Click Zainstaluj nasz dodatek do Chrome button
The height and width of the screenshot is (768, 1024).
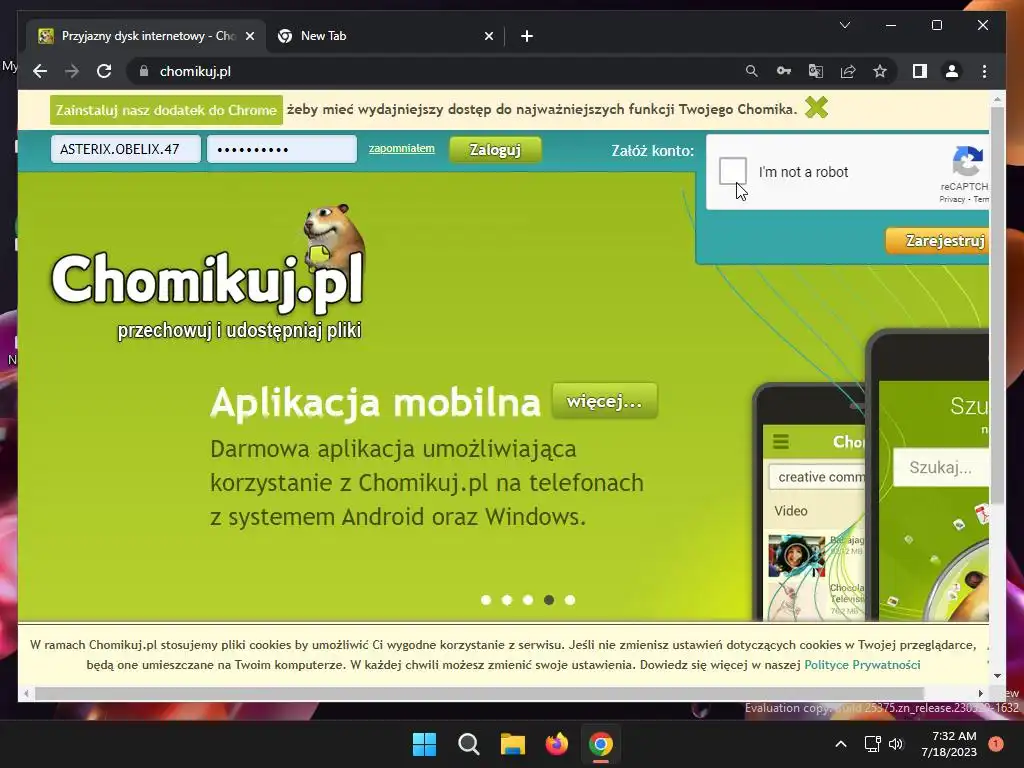(x=167, y=110)
